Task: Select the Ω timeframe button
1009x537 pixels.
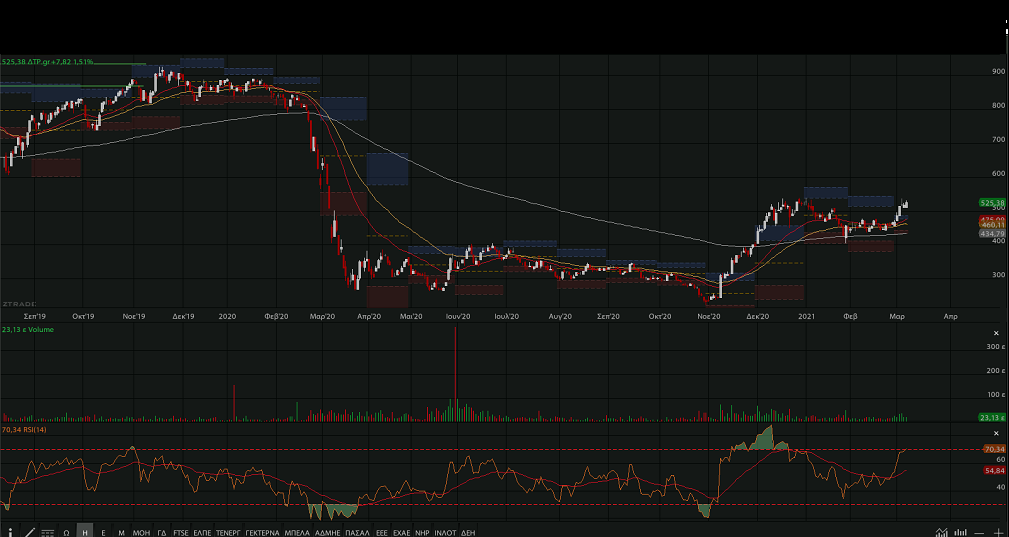Action: [66, 532]
